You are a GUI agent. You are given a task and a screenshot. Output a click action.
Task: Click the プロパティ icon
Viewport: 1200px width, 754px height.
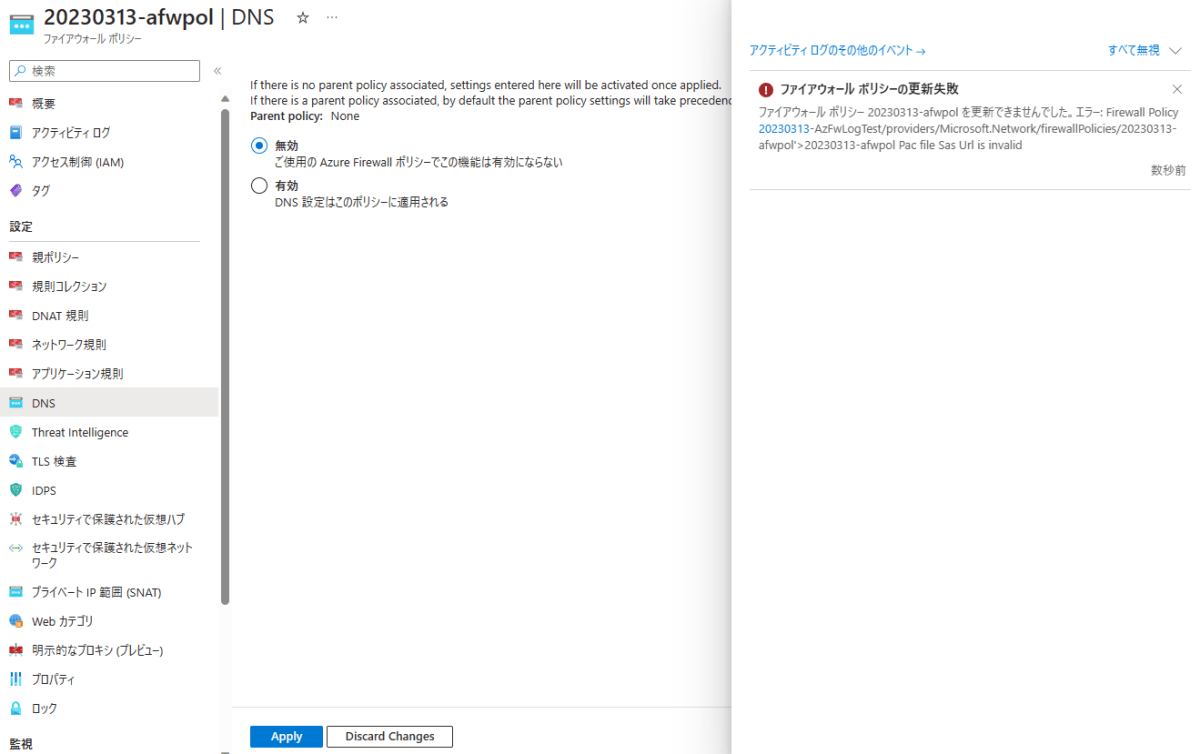tap(15, 679)
